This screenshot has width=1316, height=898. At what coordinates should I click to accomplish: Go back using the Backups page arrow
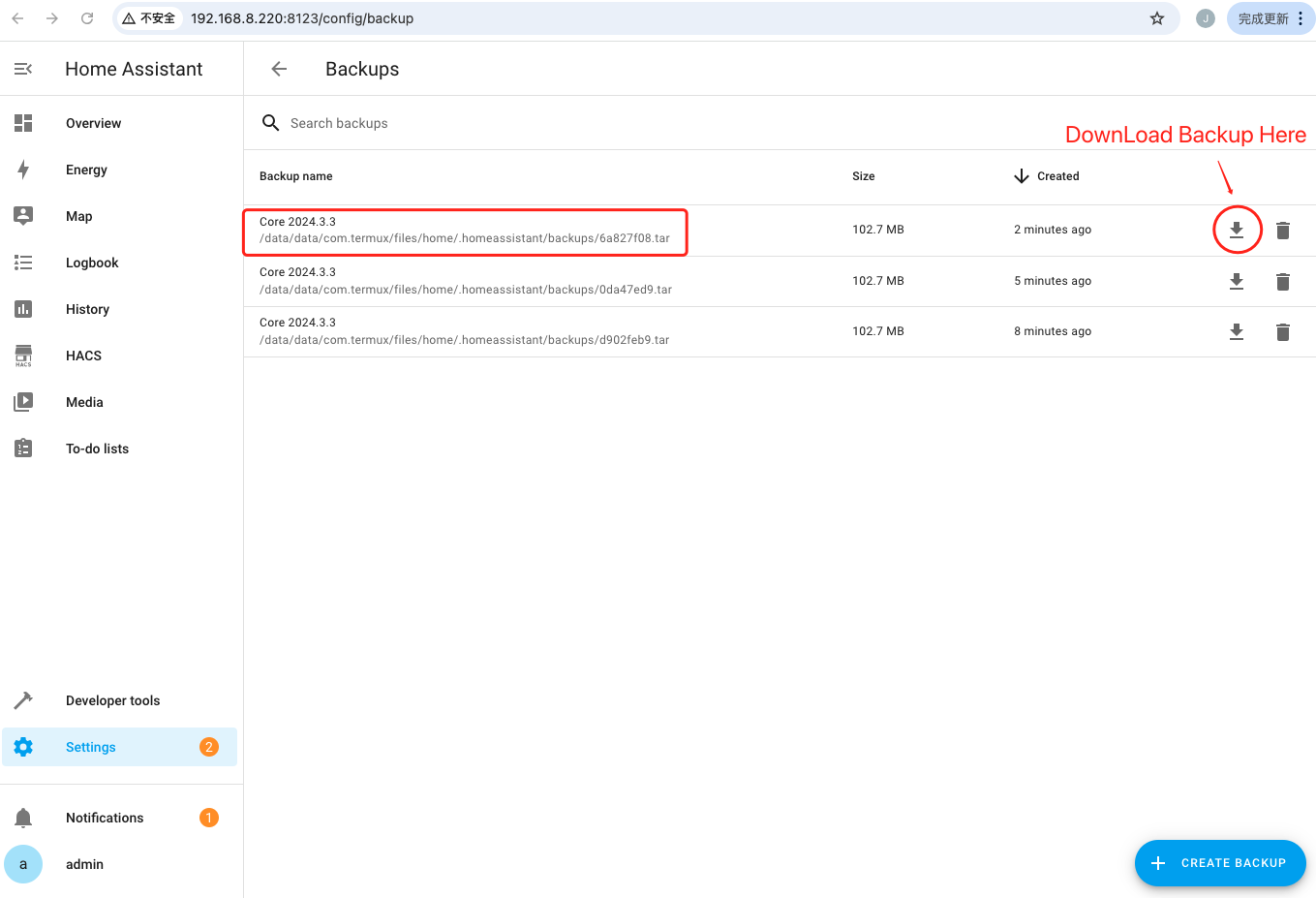pyautogui.click(x=279, y=69)
